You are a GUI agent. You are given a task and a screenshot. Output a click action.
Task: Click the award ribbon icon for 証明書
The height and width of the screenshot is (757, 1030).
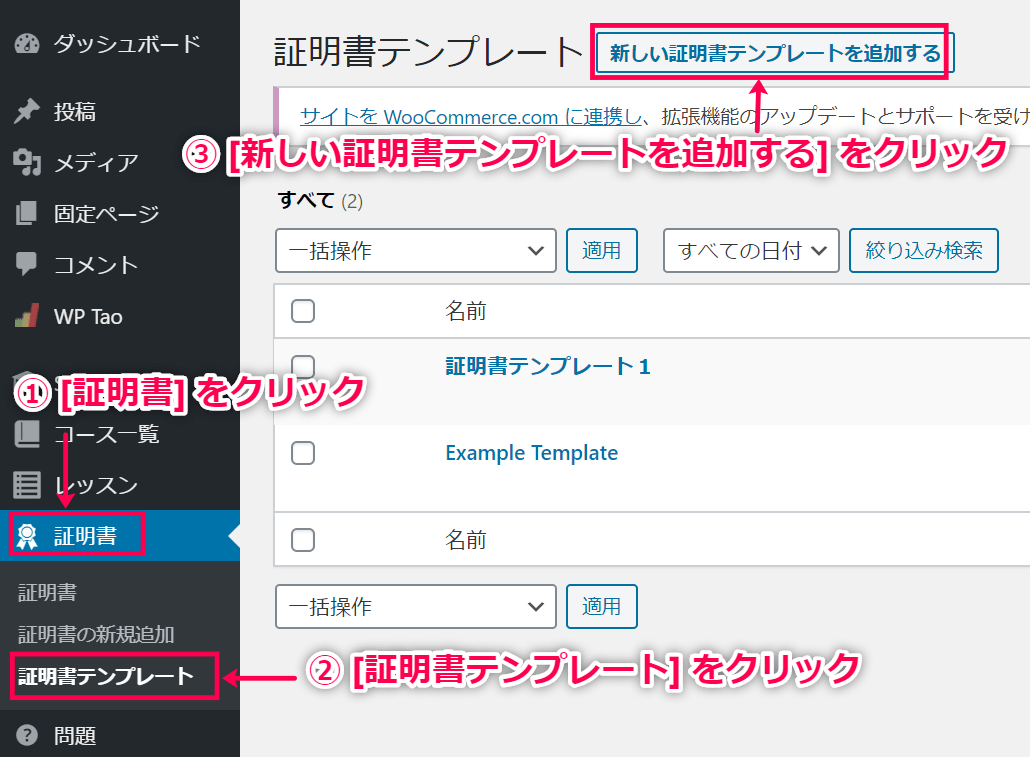tap(27, 537)
